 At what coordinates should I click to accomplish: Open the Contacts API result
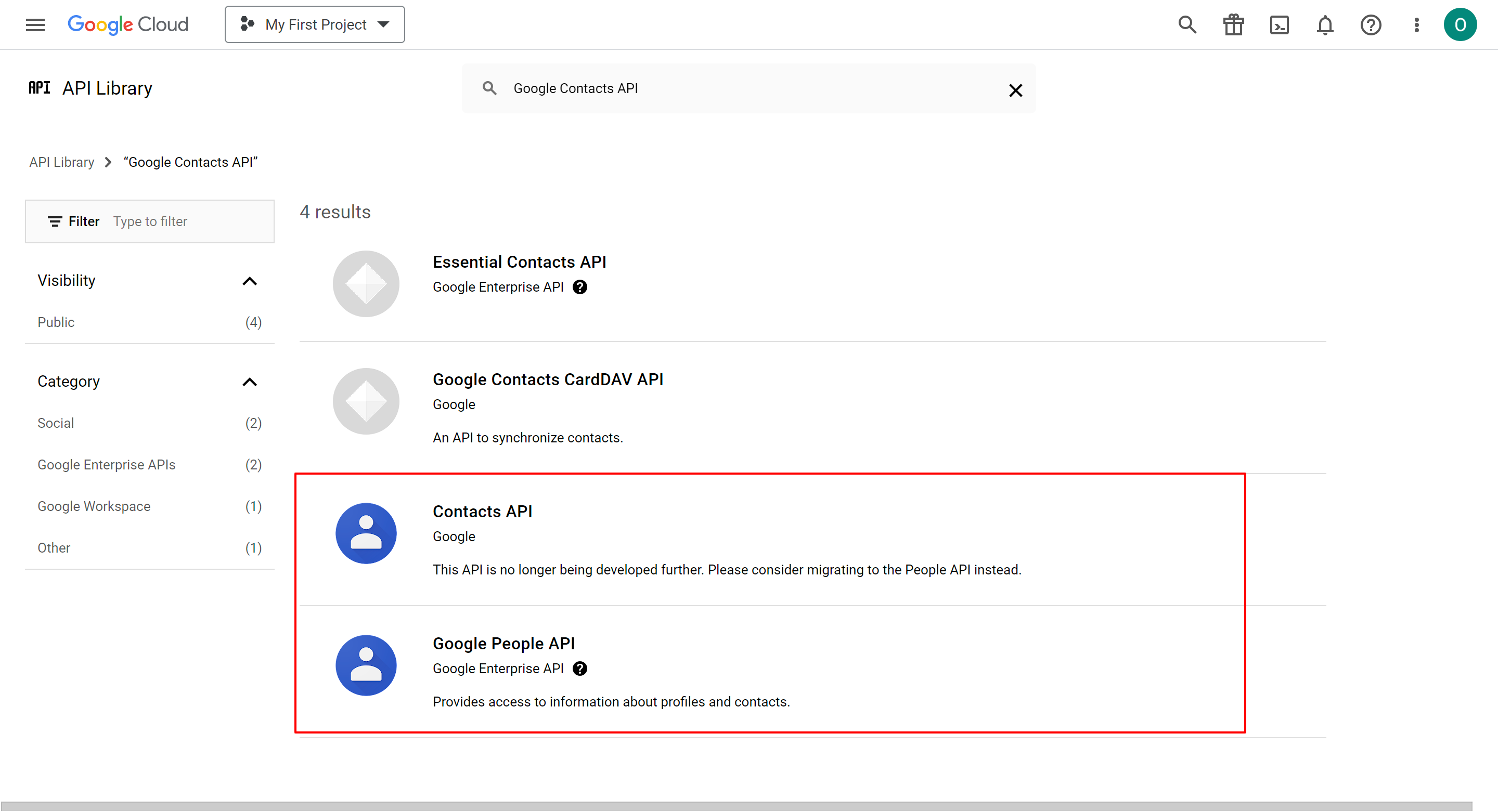[x=482, y=512]
